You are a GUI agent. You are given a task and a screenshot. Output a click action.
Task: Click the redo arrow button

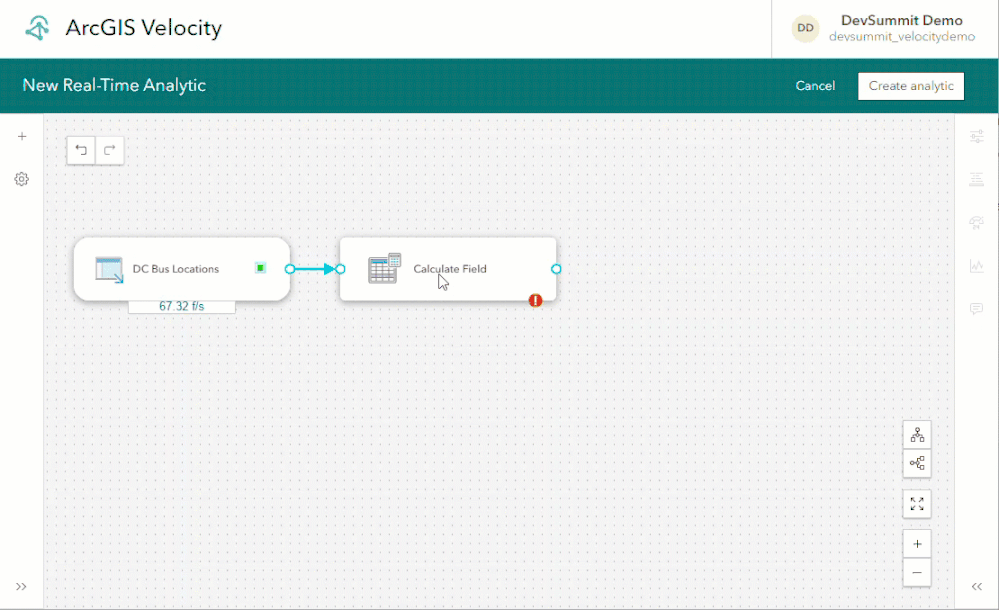point(110,150)
